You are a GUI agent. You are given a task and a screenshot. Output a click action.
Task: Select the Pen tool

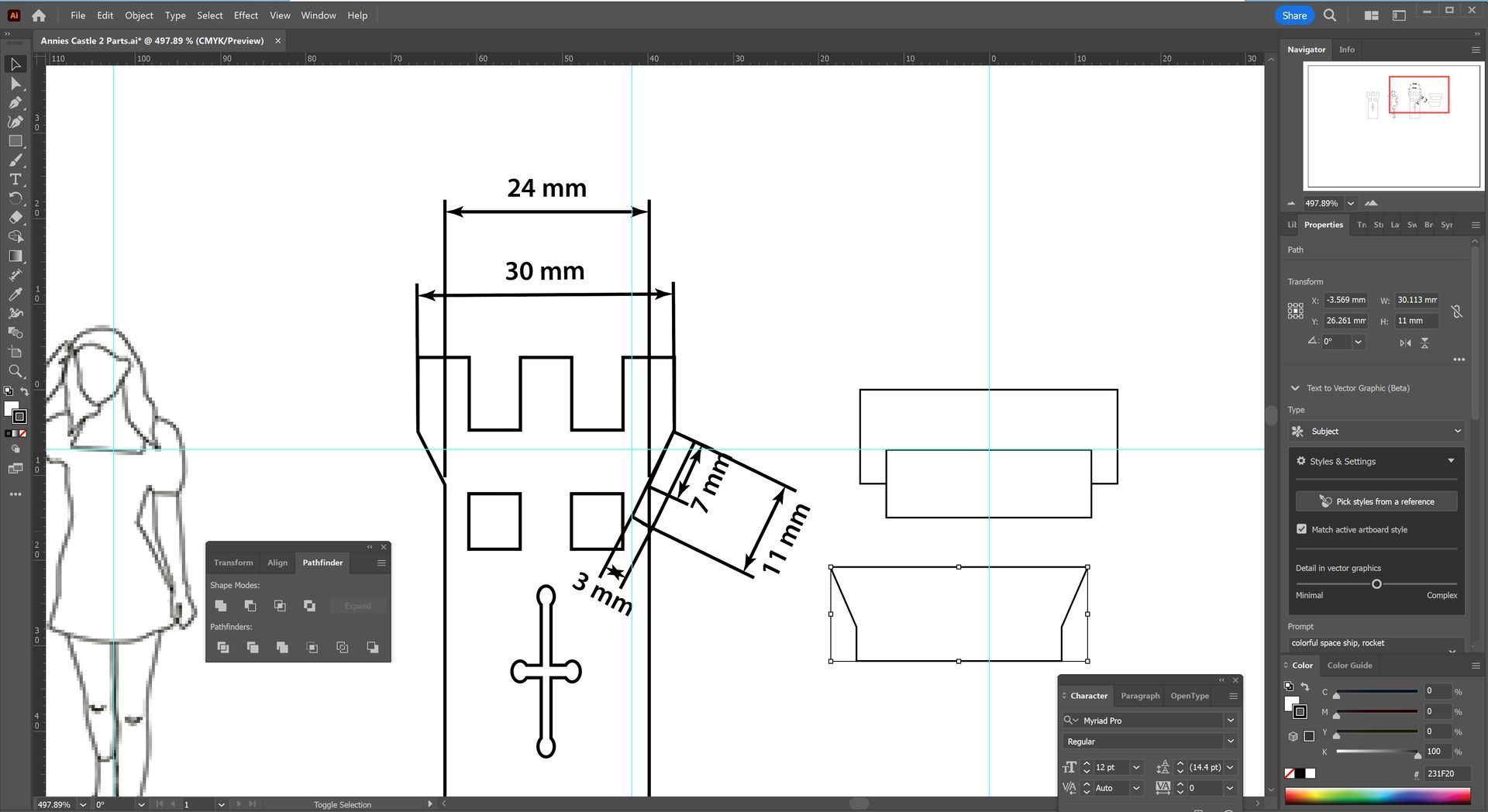click(x=15, y=102)
